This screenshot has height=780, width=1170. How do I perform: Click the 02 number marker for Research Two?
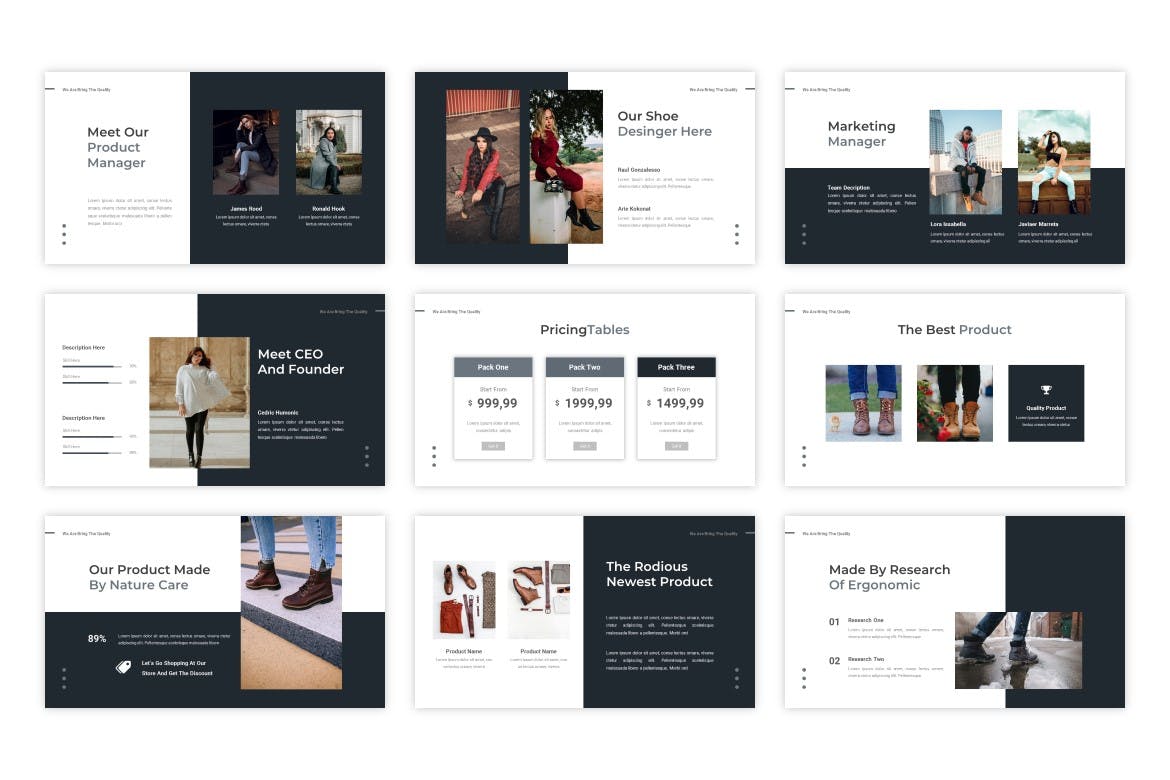point(834,661)
